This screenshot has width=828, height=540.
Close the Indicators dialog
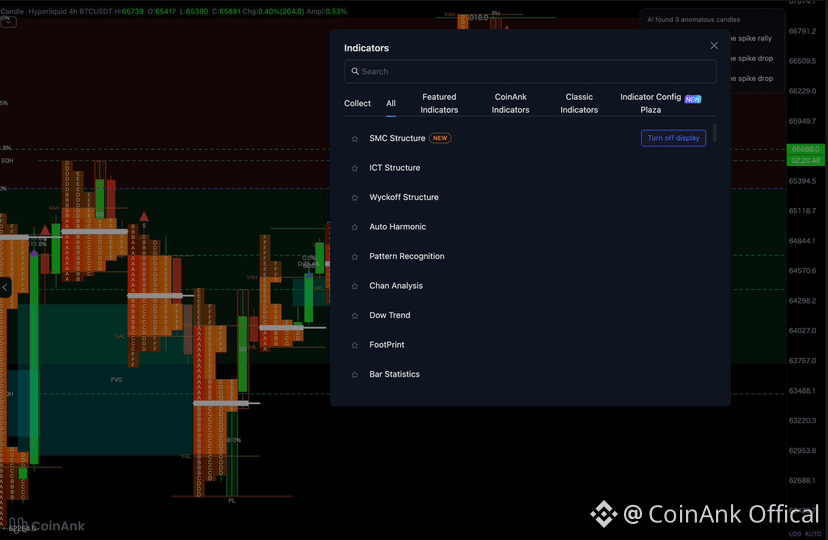714,46
